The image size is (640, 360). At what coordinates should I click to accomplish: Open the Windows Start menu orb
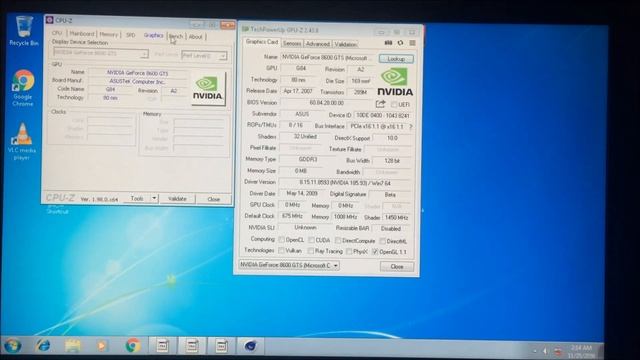13,346
